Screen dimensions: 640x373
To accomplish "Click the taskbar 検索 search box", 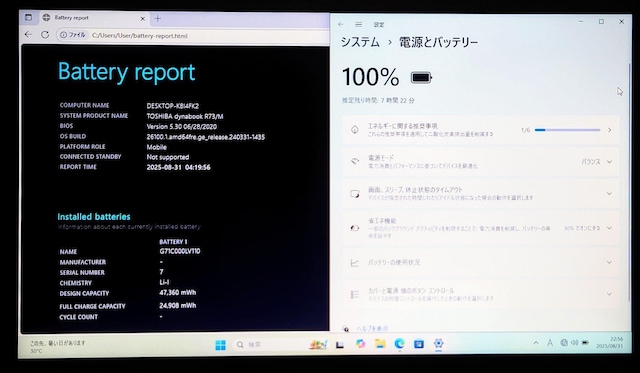I will point(266,345).
